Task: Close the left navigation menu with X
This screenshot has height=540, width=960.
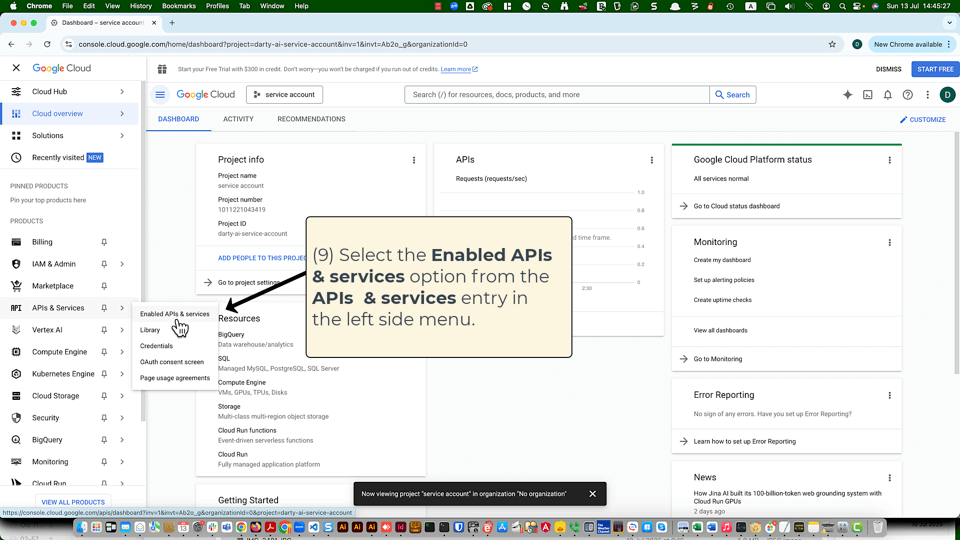Action: pos(16,68)
